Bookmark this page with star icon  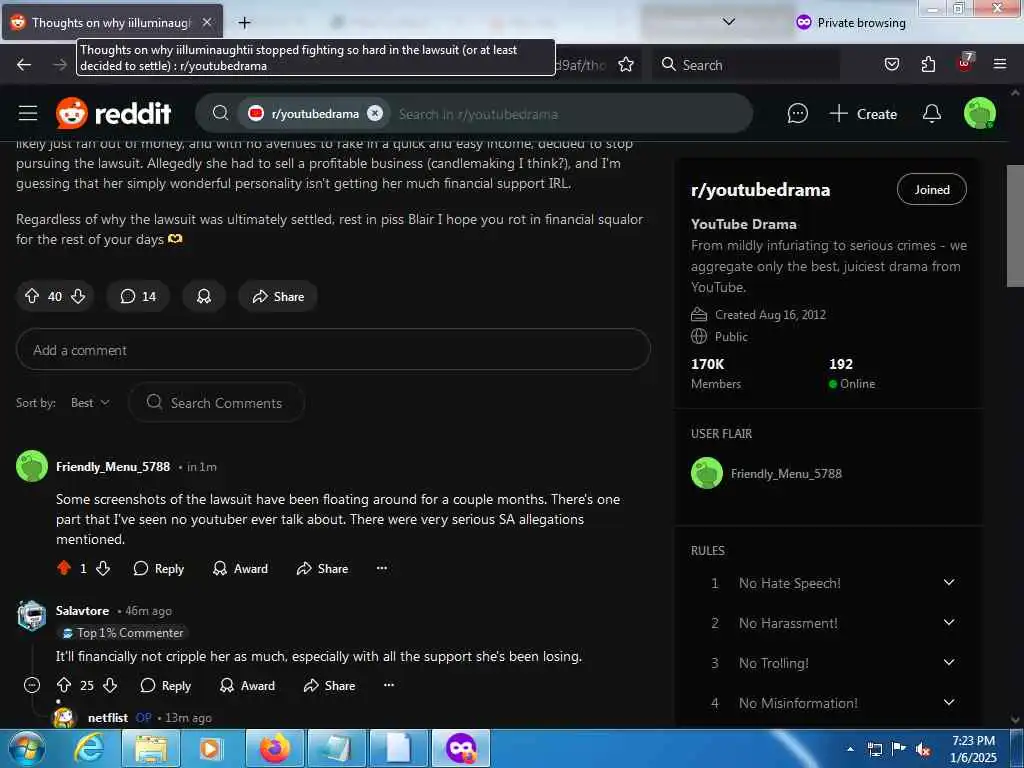pos(626,65)
